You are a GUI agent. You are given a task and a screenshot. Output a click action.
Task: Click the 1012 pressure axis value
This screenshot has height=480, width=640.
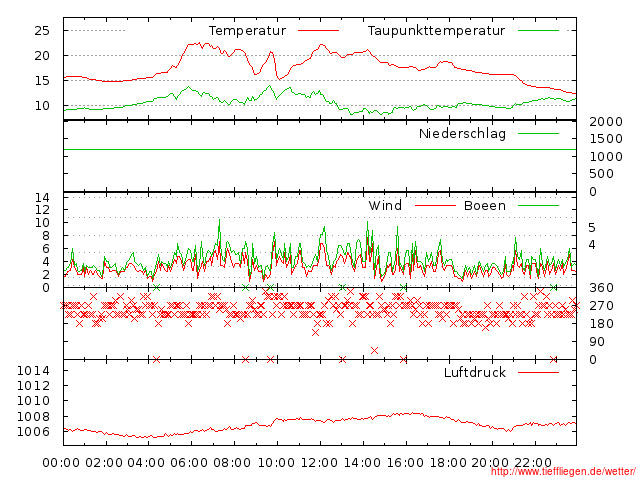pos(33,386)
